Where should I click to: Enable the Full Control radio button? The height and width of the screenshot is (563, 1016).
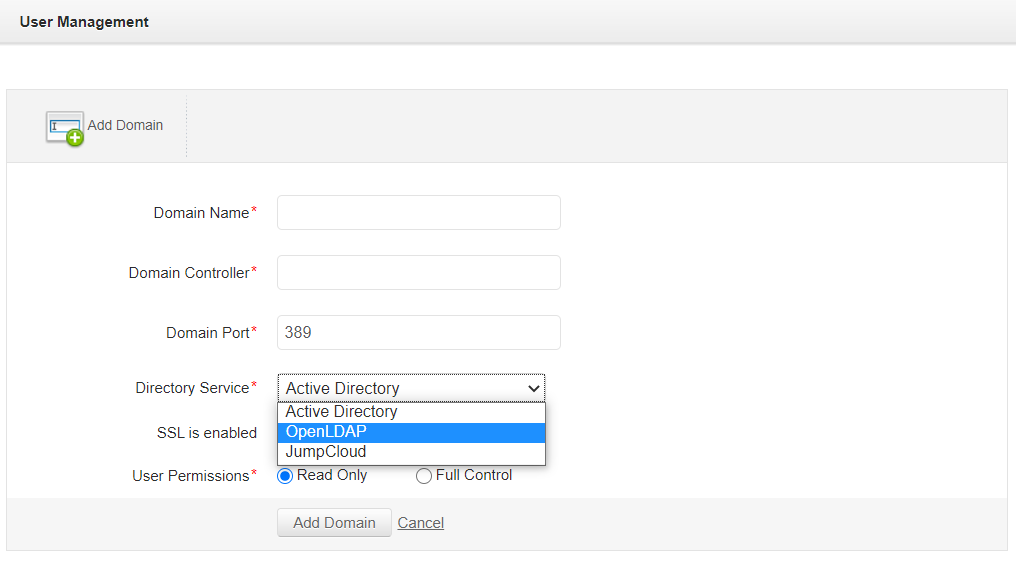pyautogui.click(x=424, y=476)
